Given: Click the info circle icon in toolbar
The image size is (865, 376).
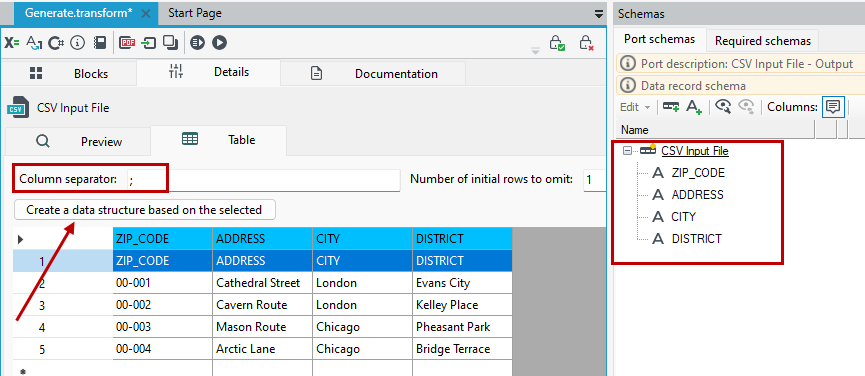Looking at the screenshot, I should point(78,42).
